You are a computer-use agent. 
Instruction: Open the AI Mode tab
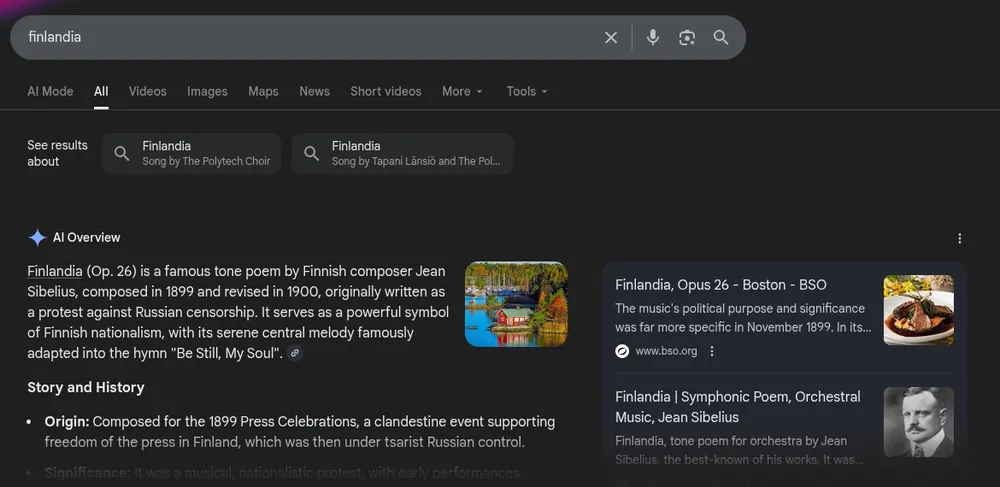click(x=50, y=91)
